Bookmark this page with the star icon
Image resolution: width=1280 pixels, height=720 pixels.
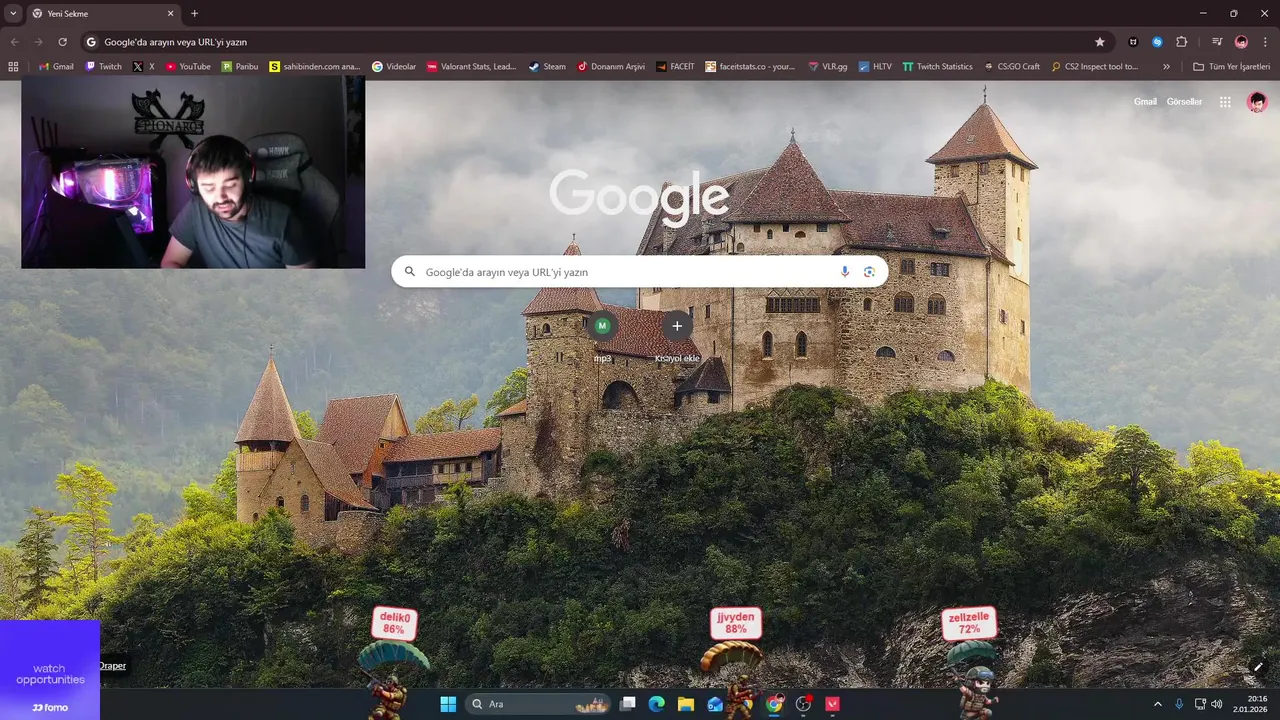coord(1100,42)
